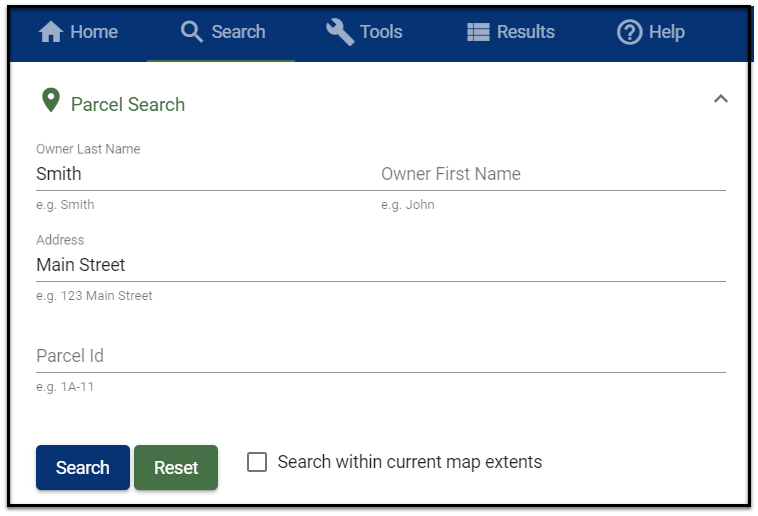Click the Parcel Search heading text

pos(128,104)
